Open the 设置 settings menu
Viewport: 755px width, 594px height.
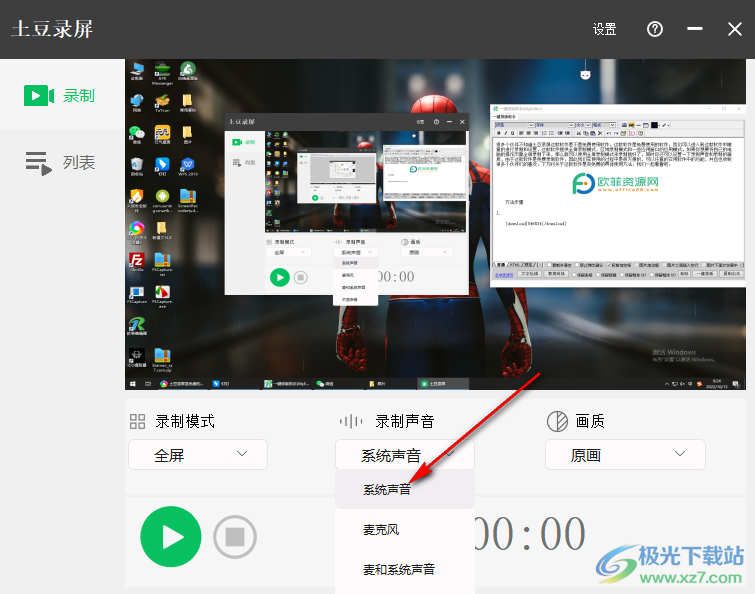click(604, 29)
